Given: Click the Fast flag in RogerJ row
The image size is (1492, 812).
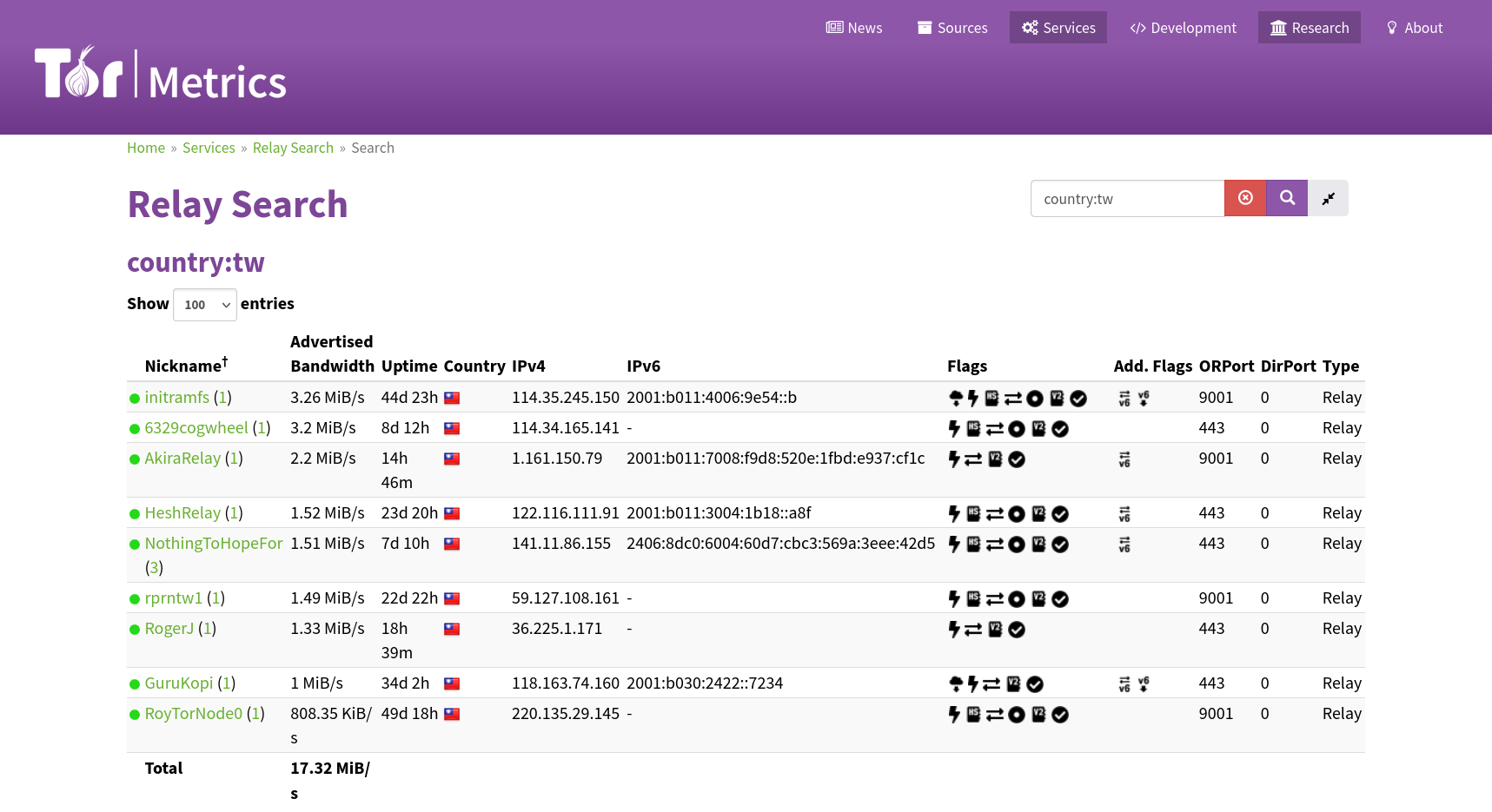Looking at the screenshot, I should pos(954,629).
